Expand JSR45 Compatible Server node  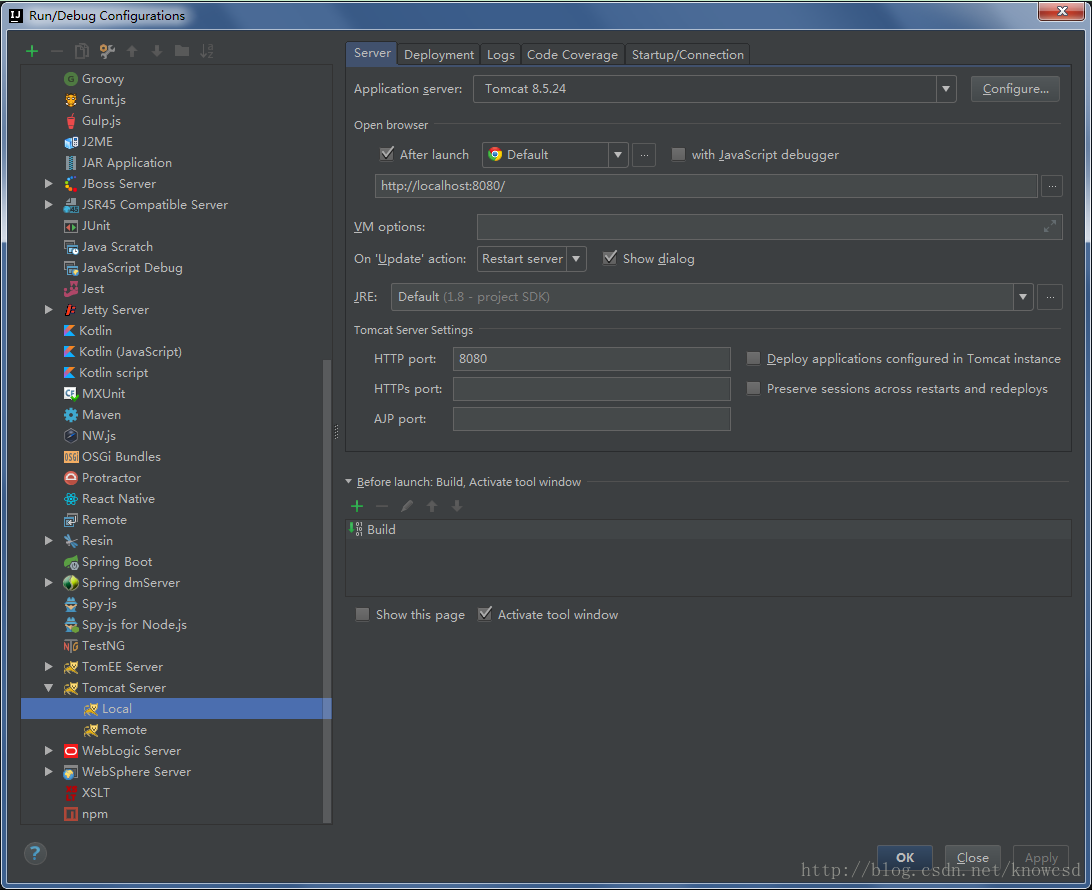(x=48, y=205)
